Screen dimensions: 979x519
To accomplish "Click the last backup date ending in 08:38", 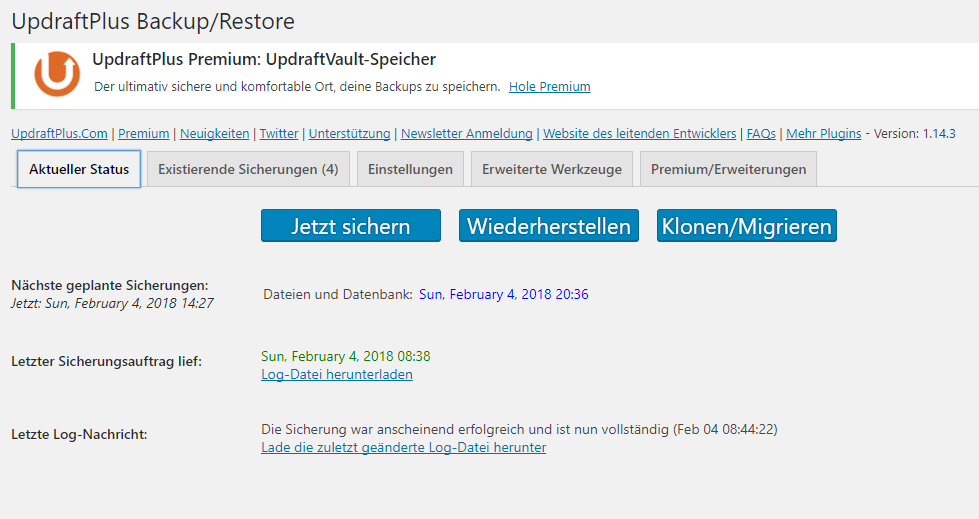I will [x=345, y=357].
